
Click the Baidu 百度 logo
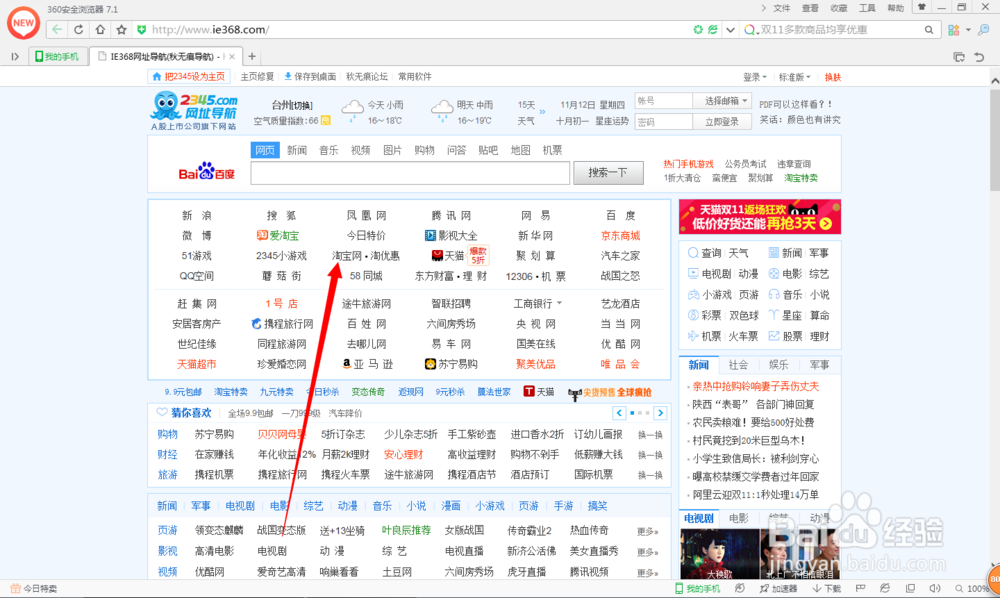(207, 171)
